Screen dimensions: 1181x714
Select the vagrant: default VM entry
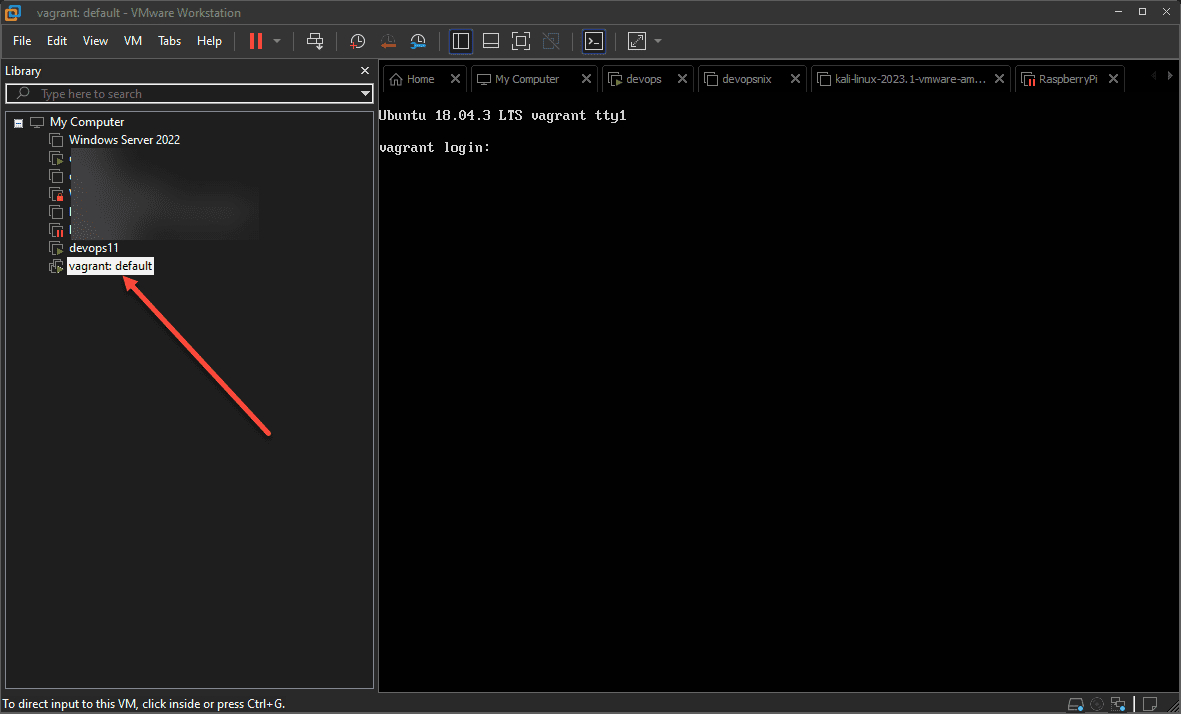[x=110, y=266]
